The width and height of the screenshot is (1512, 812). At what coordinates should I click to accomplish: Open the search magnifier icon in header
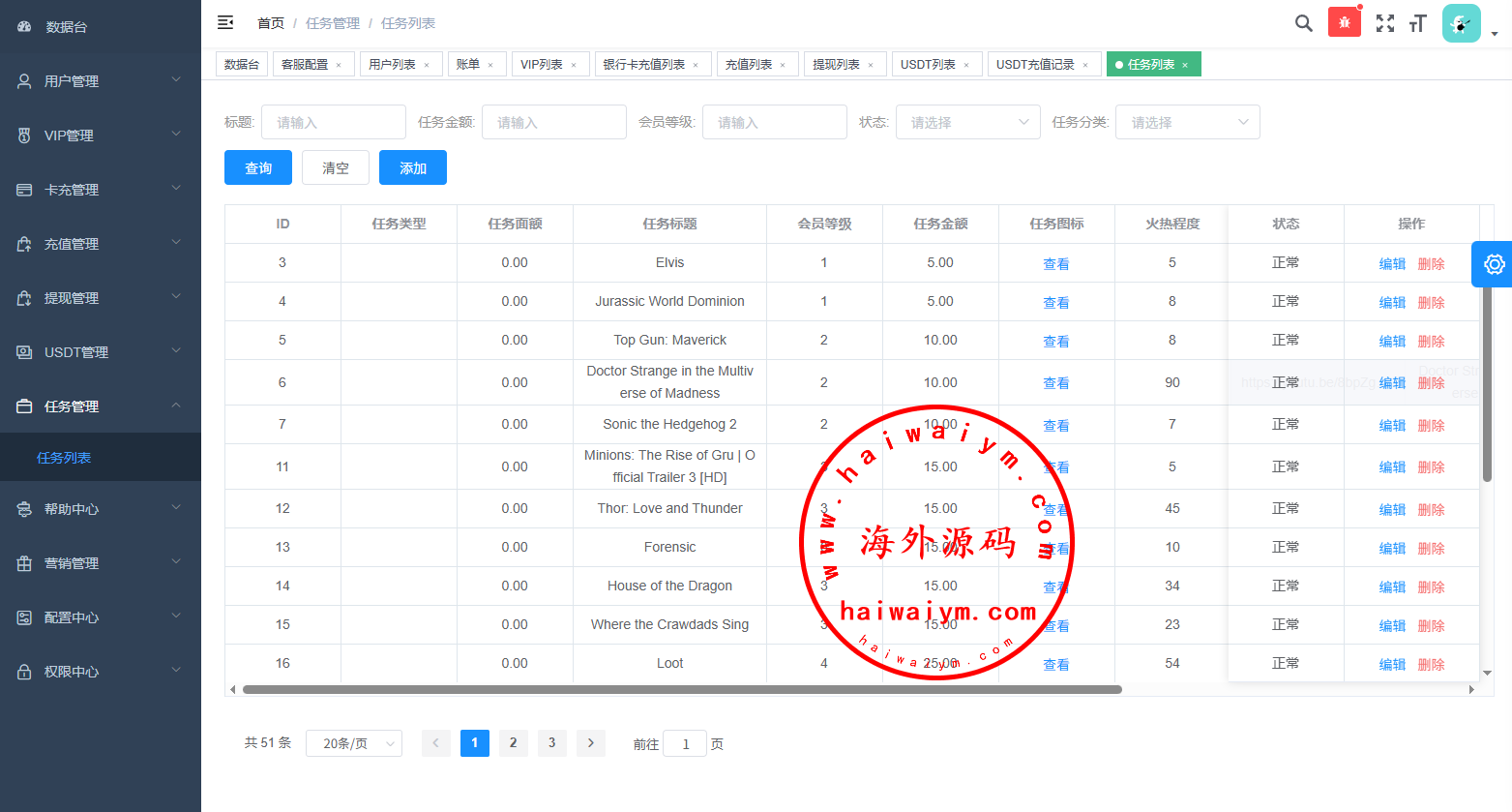coord(1304,23)
